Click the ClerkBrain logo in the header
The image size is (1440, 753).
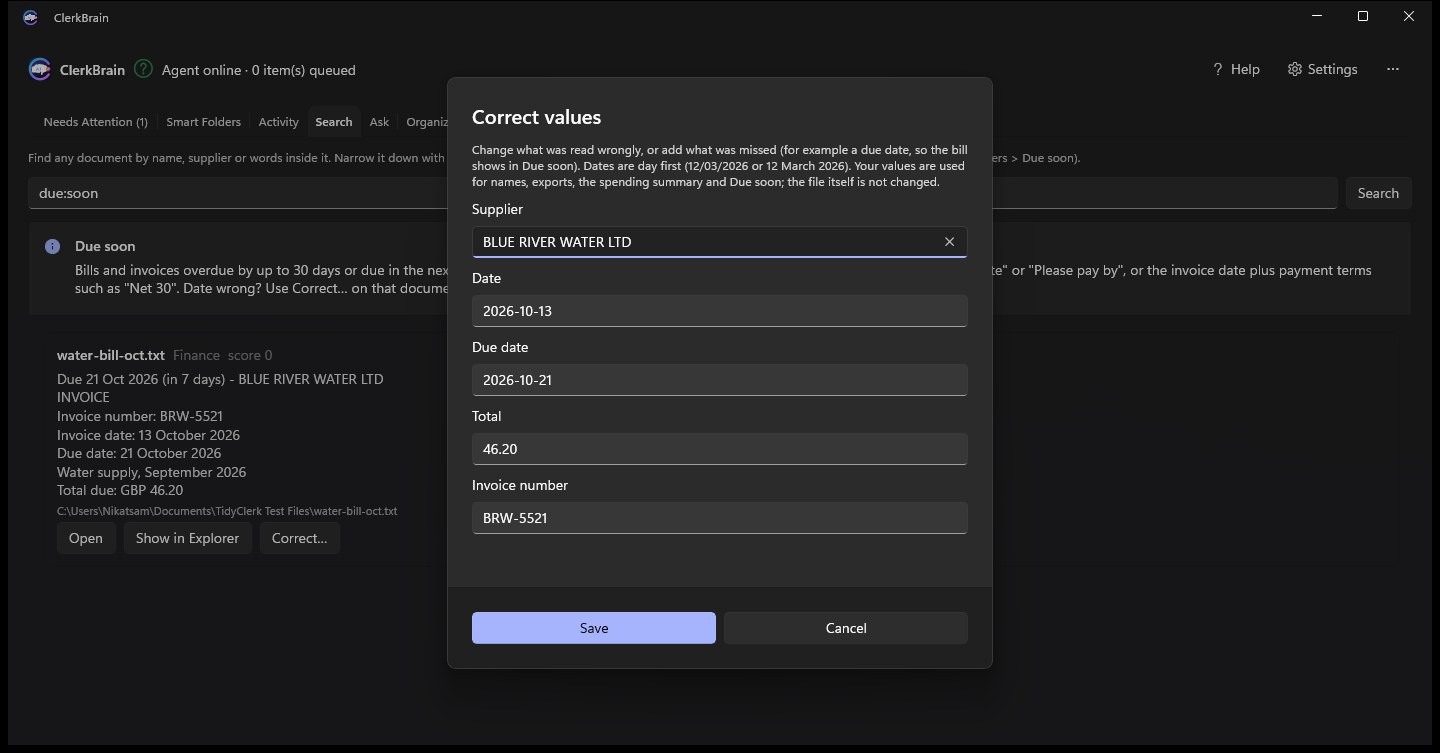(40, 70)
